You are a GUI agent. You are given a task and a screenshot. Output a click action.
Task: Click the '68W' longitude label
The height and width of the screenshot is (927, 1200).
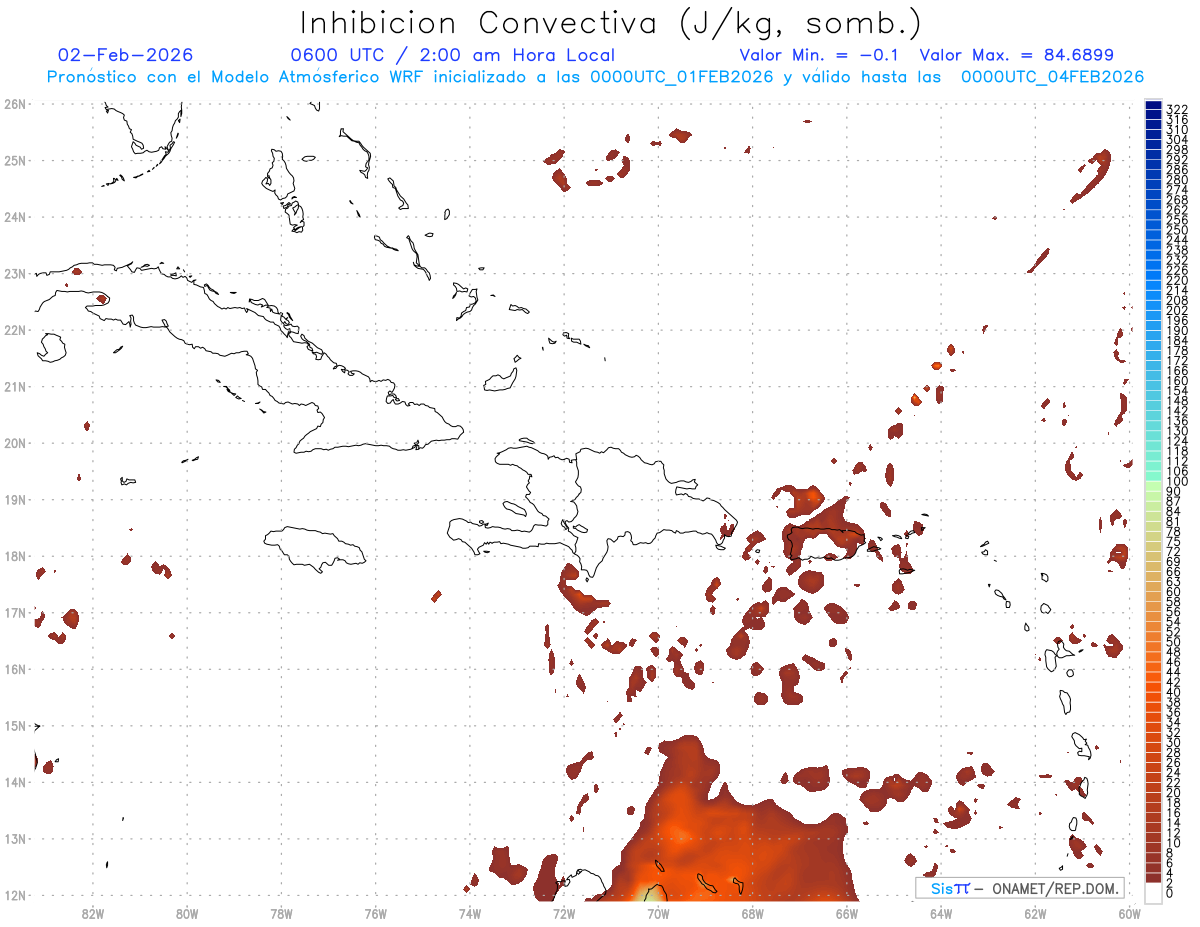click(x=753, y=913)
